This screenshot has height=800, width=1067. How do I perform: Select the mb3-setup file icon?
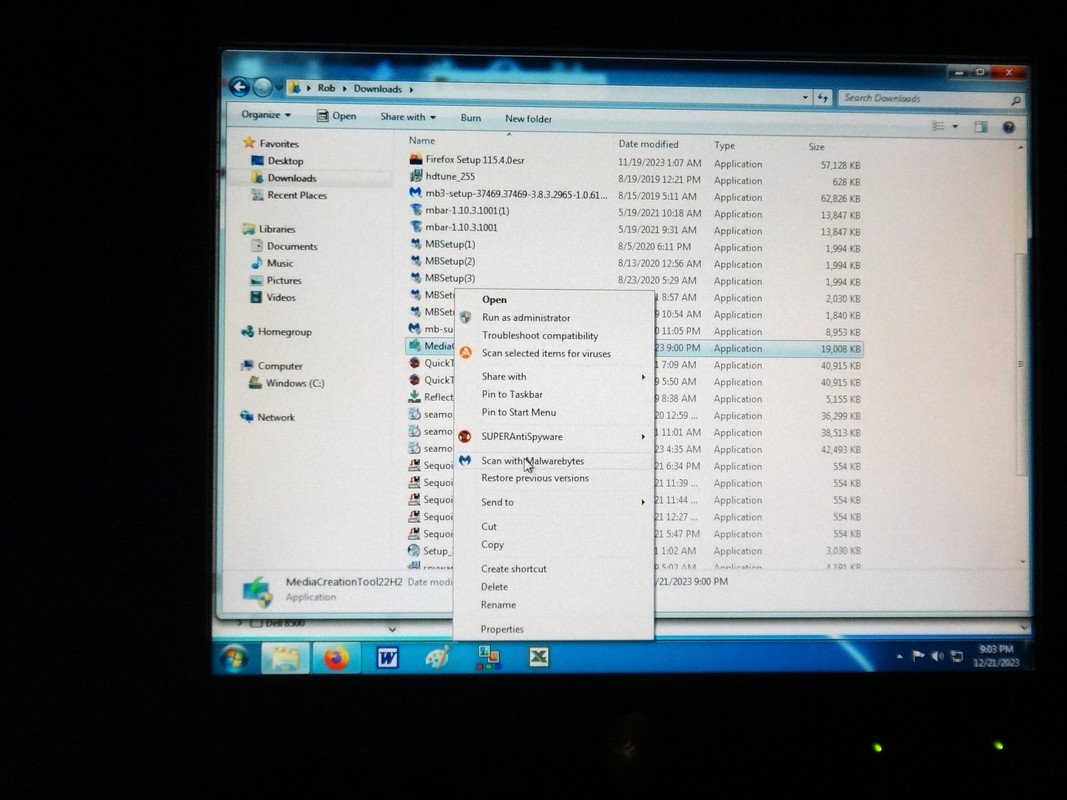[415, 193]
